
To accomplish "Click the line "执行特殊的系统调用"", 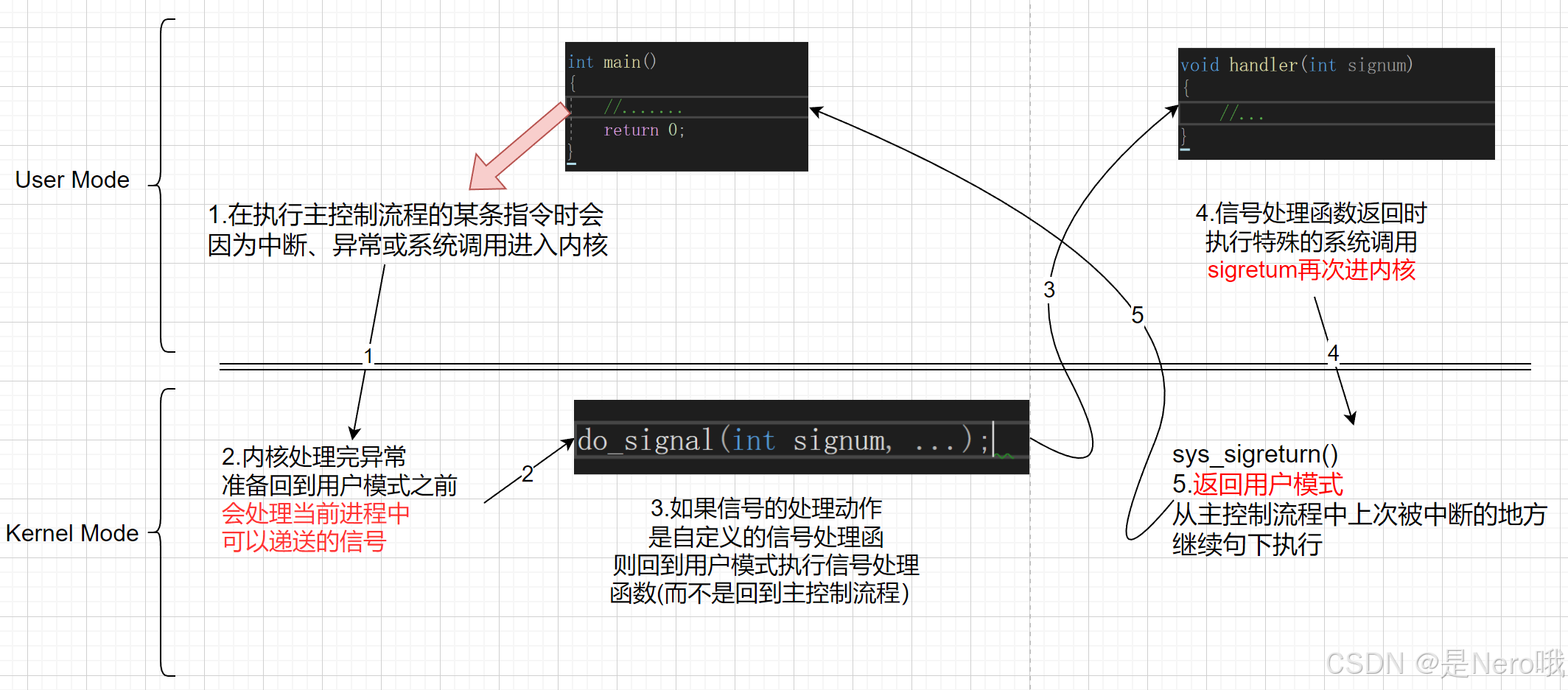I will pyautogui.click(x=1312, y=242).
